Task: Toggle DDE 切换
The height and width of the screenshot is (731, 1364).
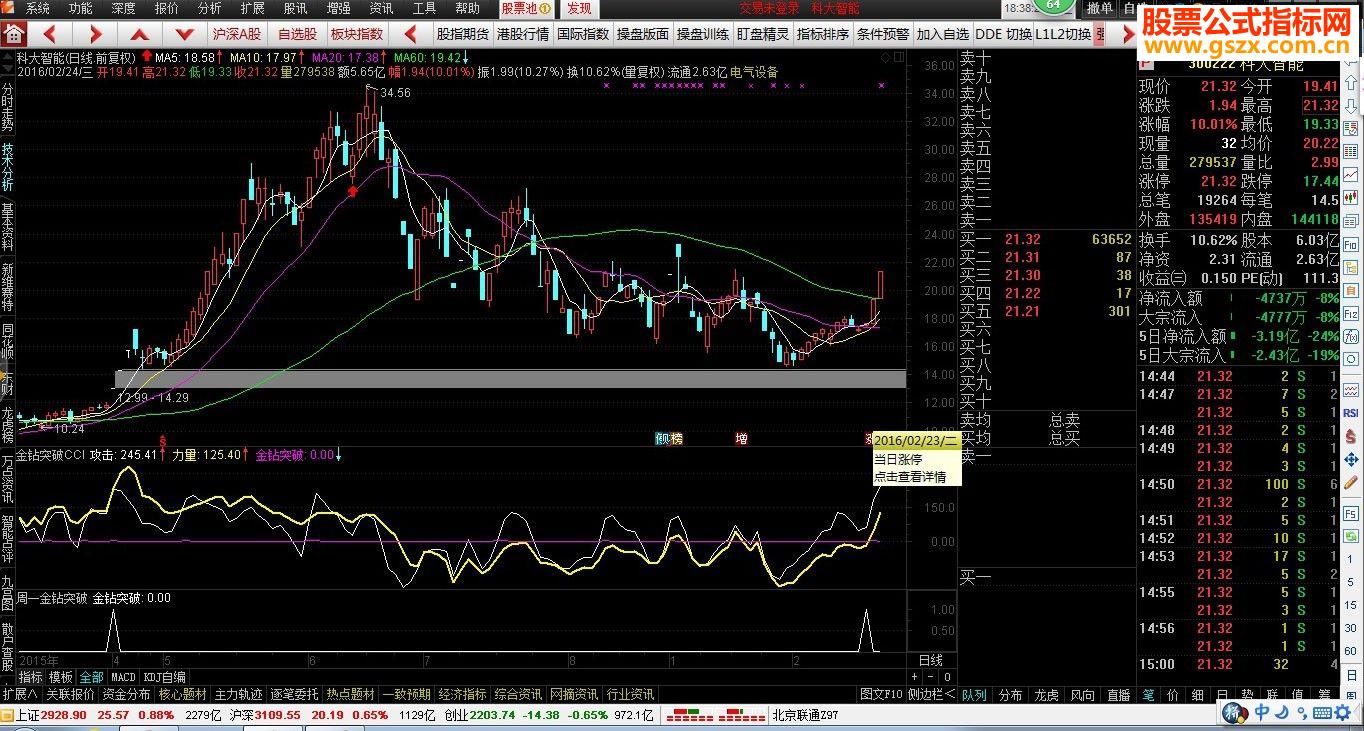Action: click(1003, 33)
